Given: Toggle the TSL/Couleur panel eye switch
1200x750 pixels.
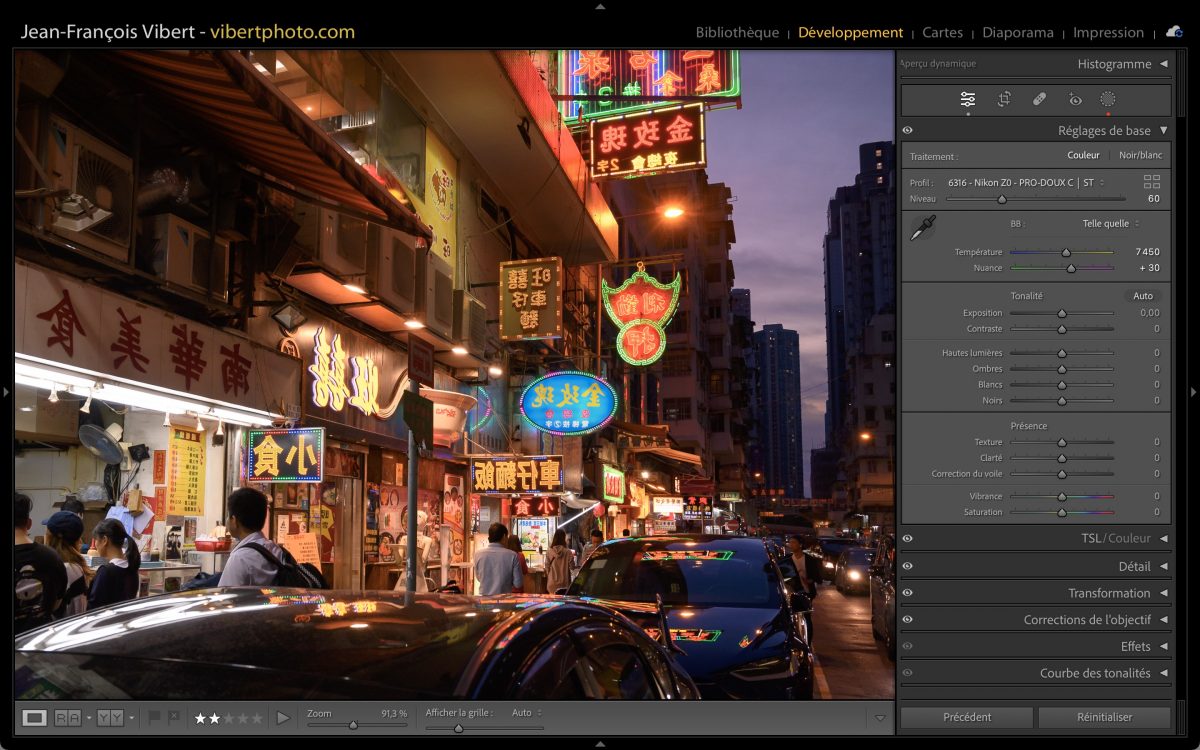Looking at the screenshot, I should pyautogui.click(x=907, y=539).
